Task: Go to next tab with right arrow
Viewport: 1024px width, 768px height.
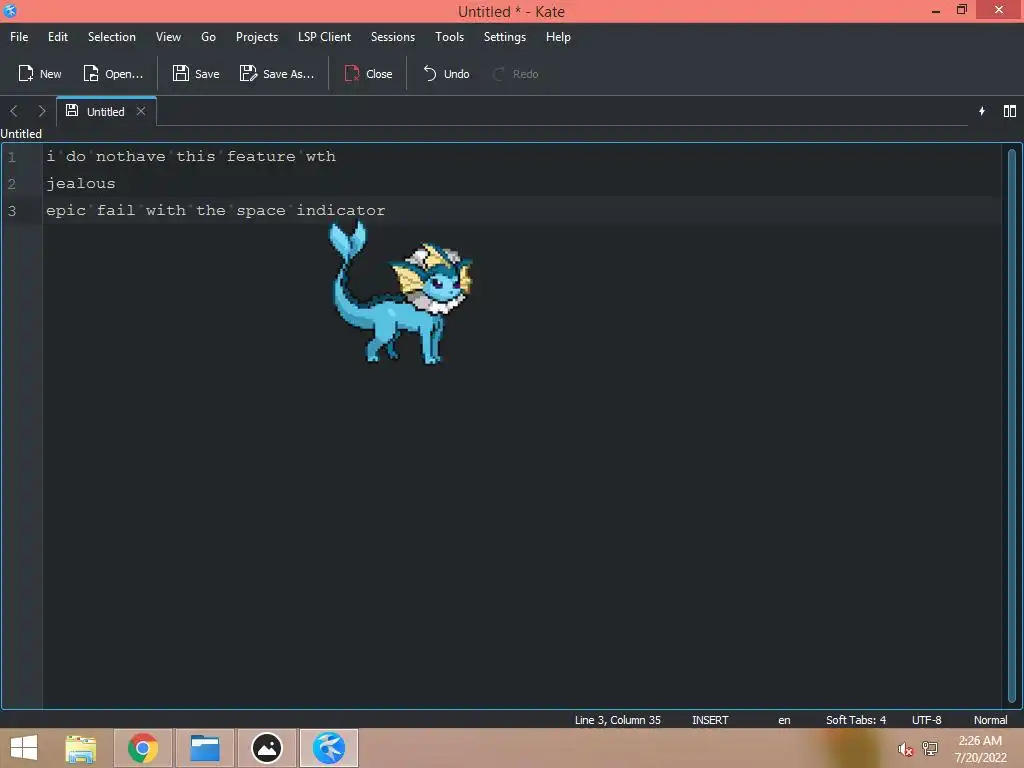Action: click(x=41, y=111)
